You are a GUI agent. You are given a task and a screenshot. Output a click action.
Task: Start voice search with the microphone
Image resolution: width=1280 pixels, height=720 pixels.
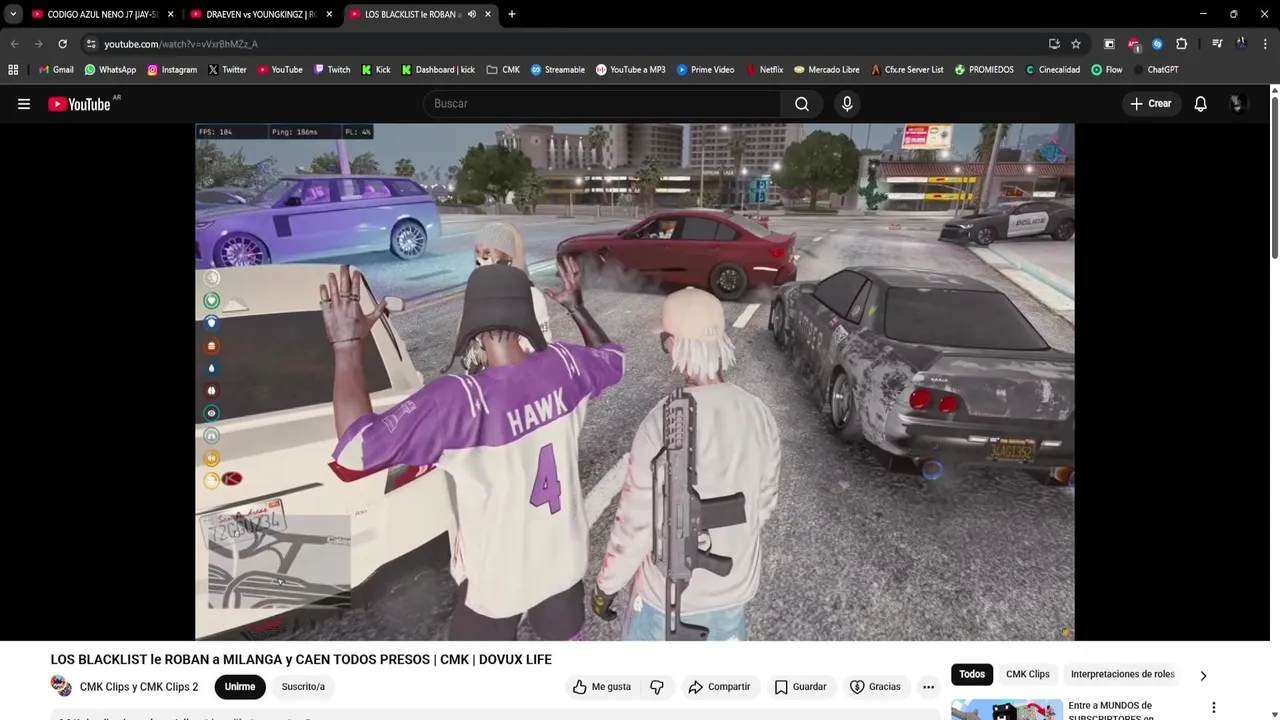[847, 104]
